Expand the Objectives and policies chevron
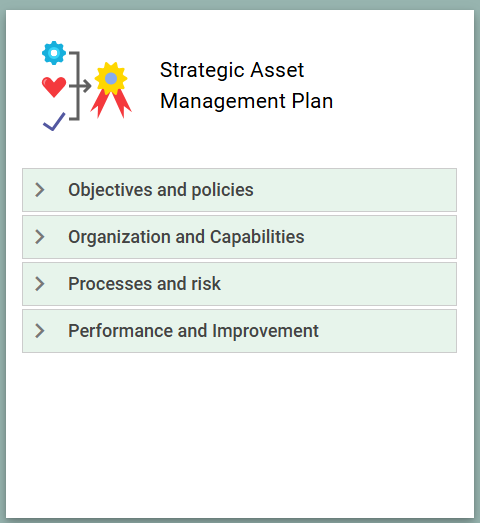 [40, 190]
